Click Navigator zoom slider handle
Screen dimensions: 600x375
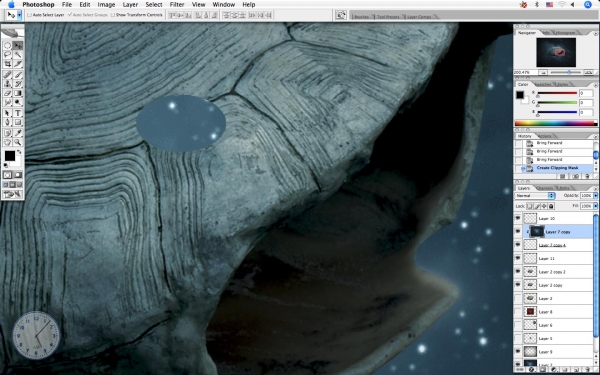click(x=569, y=72)
